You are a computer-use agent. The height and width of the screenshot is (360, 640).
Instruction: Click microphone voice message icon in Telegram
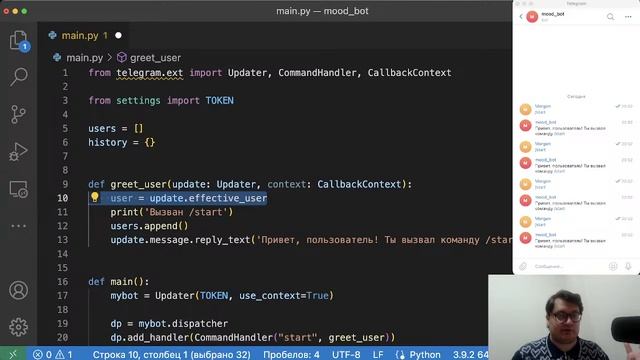pos(628,267)
